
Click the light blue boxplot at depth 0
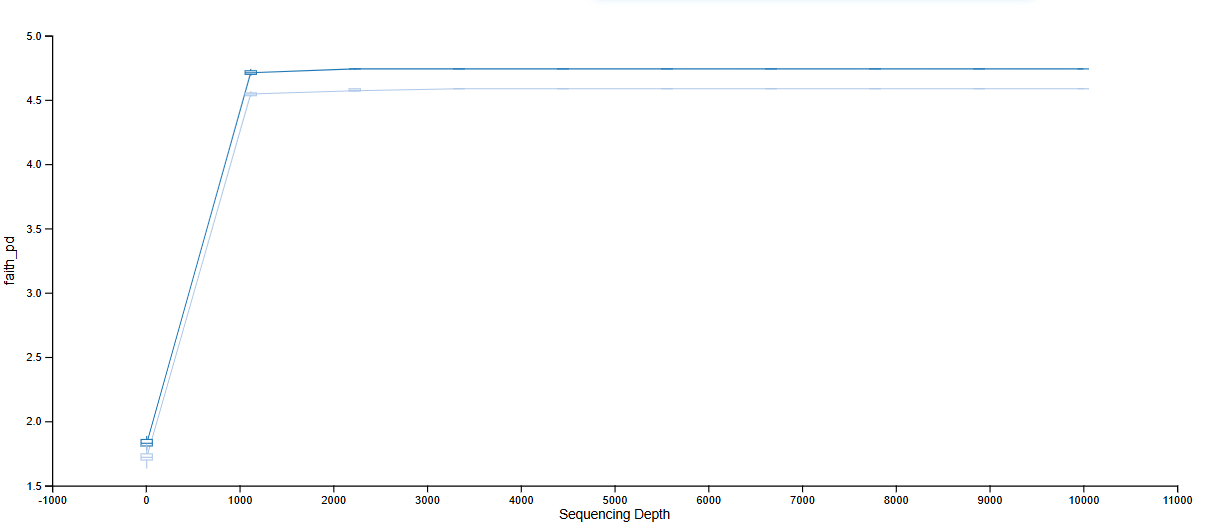[147, 457]
